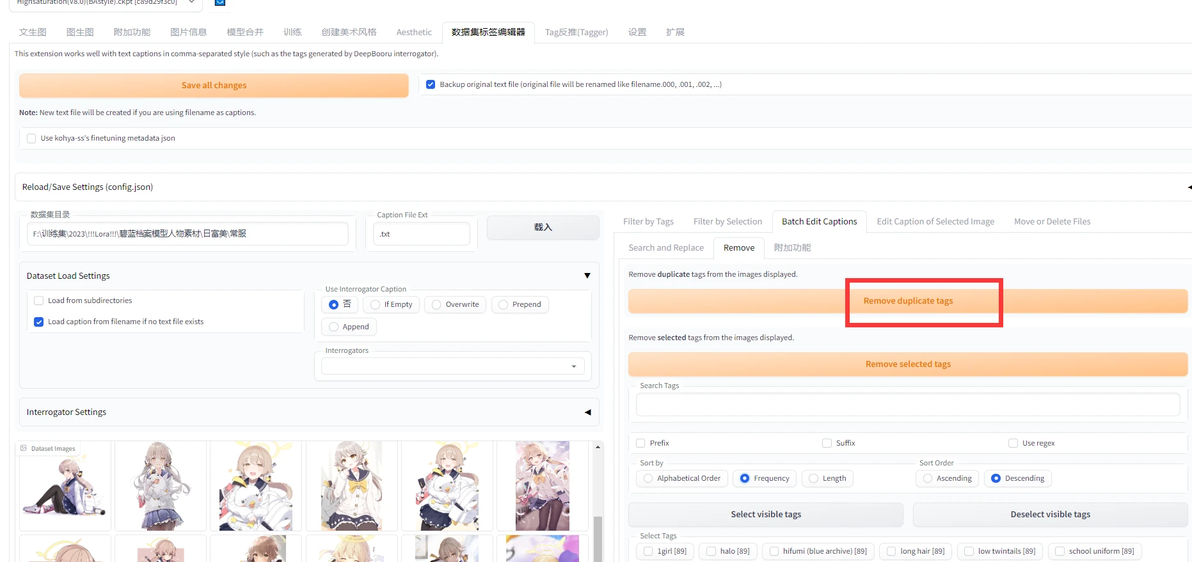Click the Search Tags input field

(908, 405)
